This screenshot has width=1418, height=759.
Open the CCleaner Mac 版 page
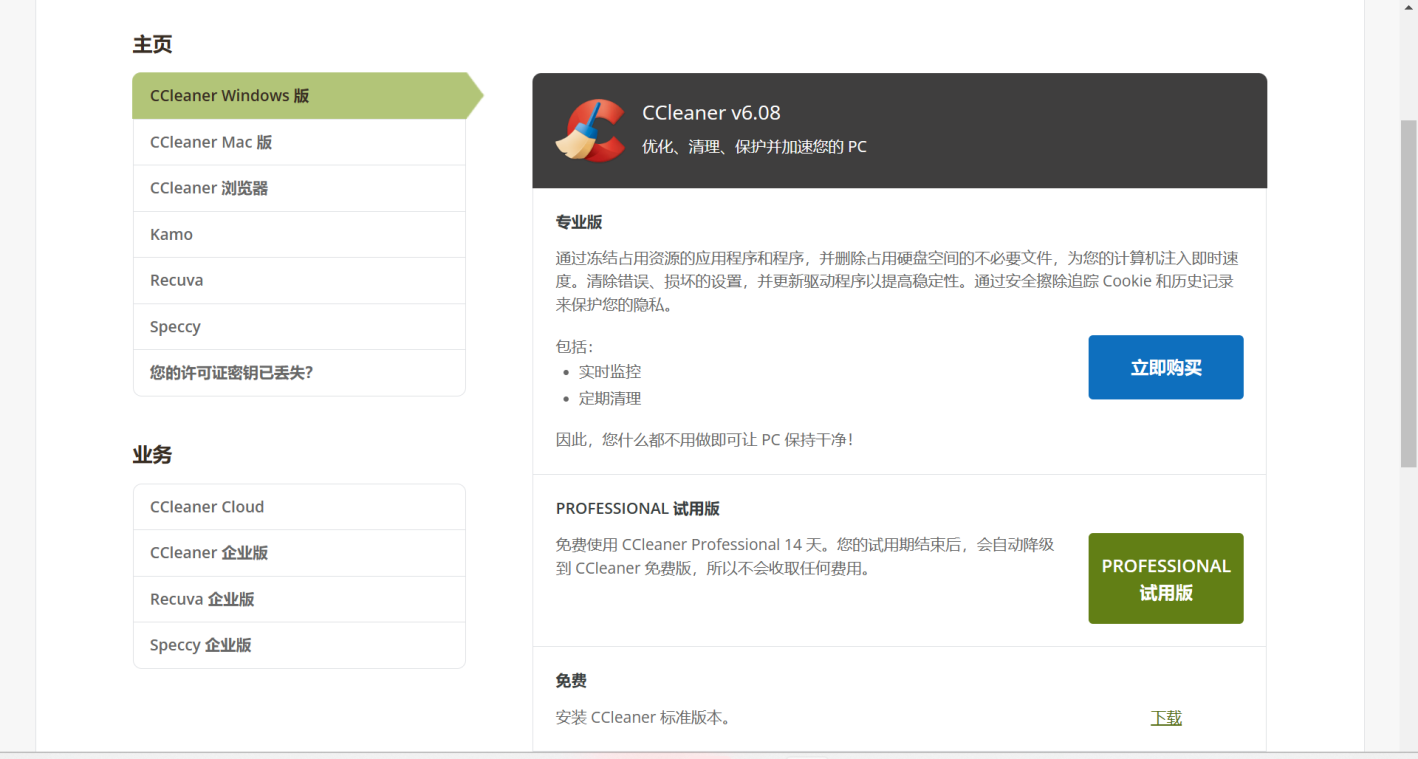click(210, 142)
